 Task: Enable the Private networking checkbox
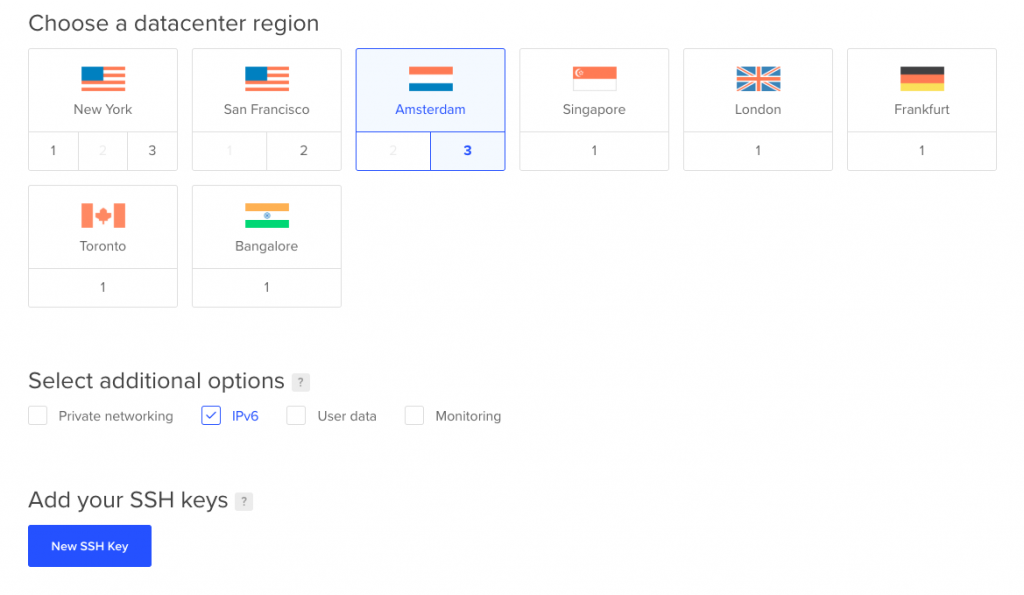(x=38, y=415)
